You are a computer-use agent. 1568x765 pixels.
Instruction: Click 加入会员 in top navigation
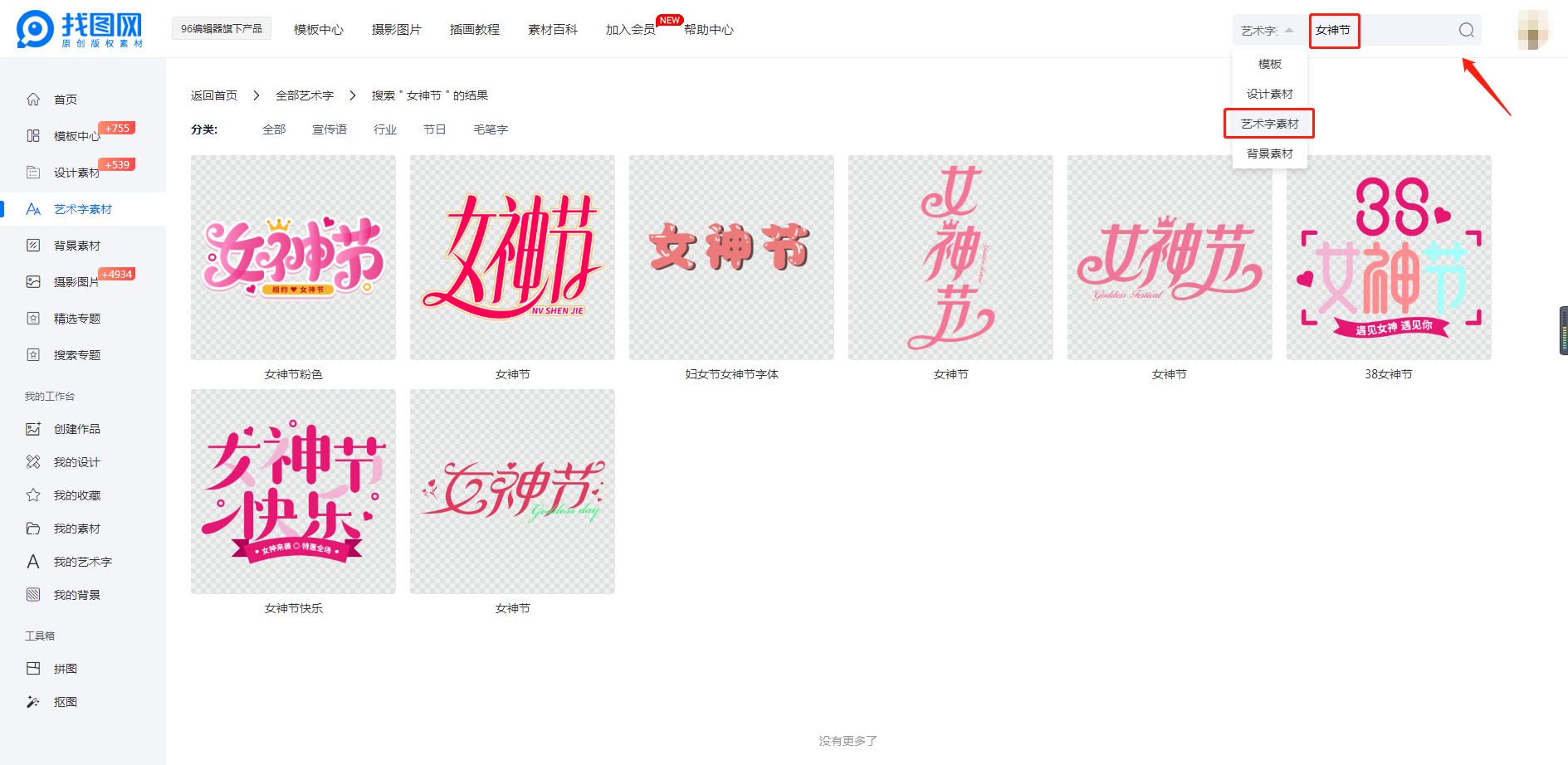point(631,30)
